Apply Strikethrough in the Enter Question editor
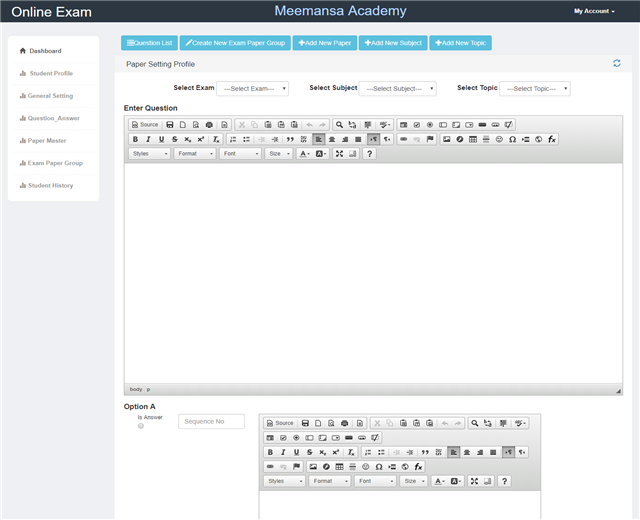The image size is (640, 520). (175, 139)
